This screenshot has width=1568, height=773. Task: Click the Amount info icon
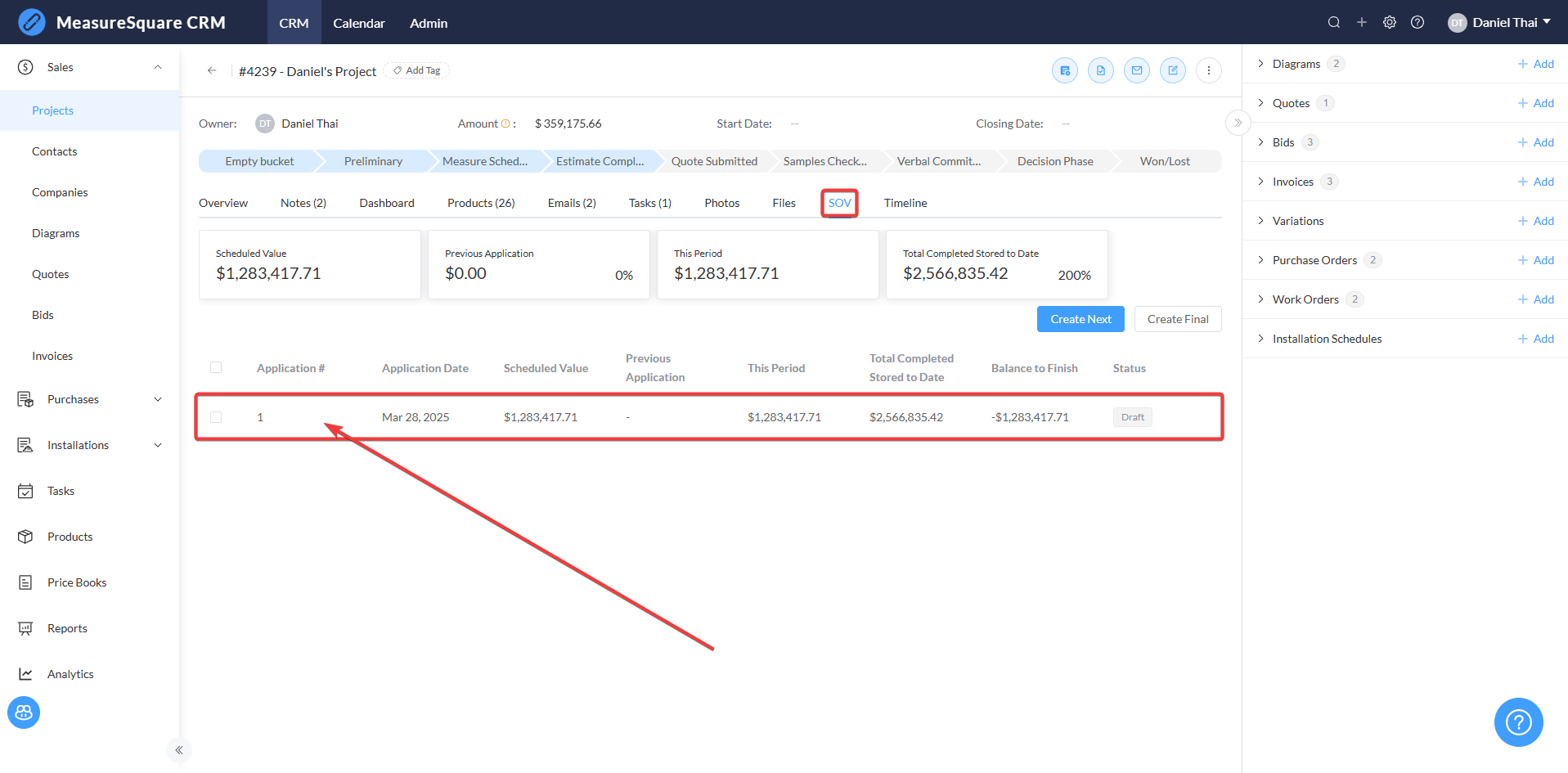[x=505, y=124]
